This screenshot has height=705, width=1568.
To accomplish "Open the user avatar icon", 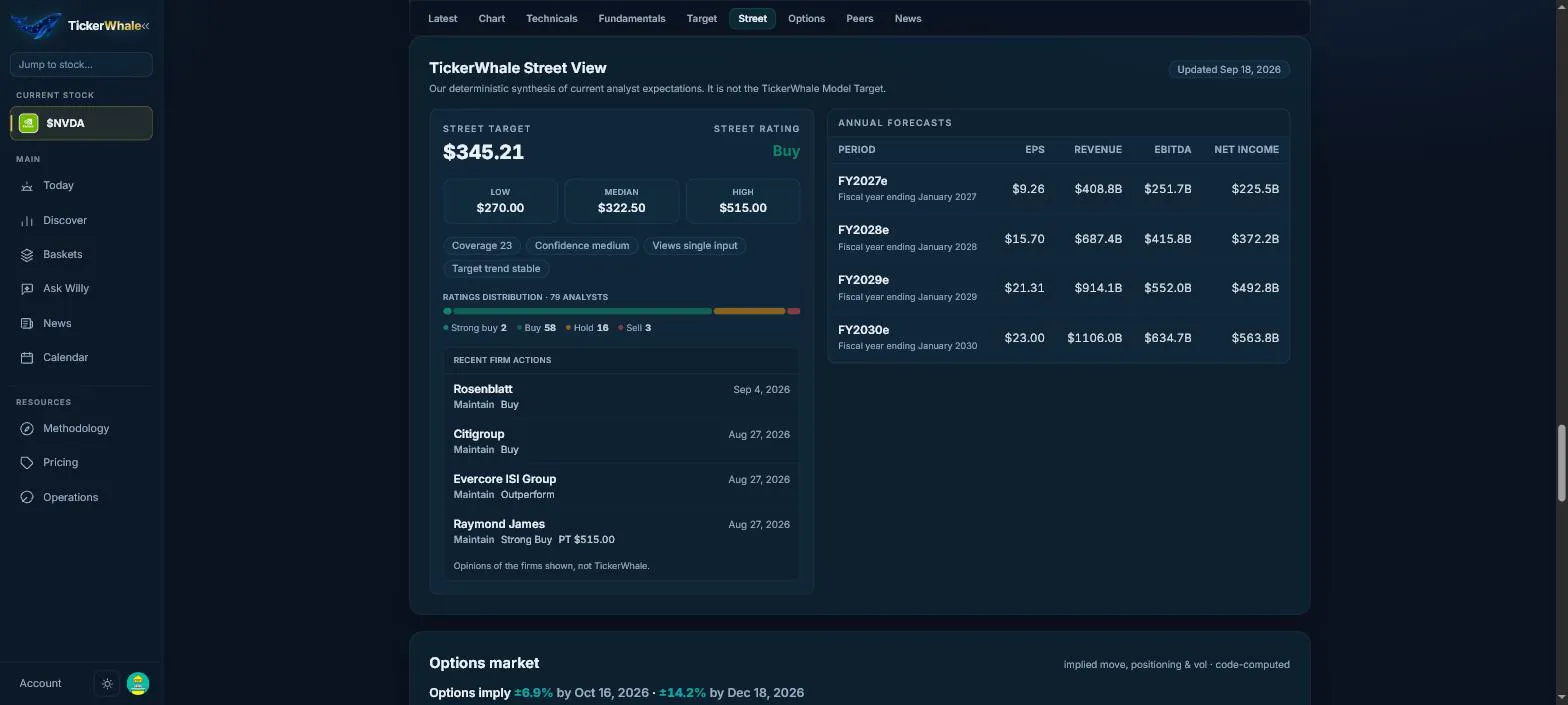I will tap(138, 684).
